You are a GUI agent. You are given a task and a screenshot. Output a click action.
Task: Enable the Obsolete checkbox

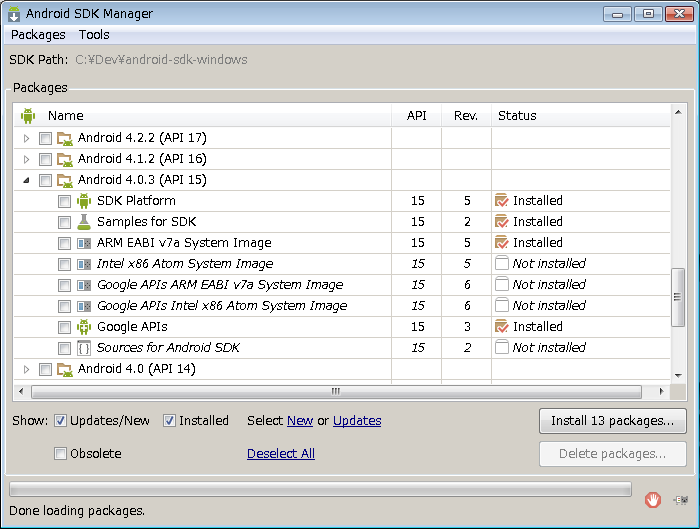tap(61, 454)
